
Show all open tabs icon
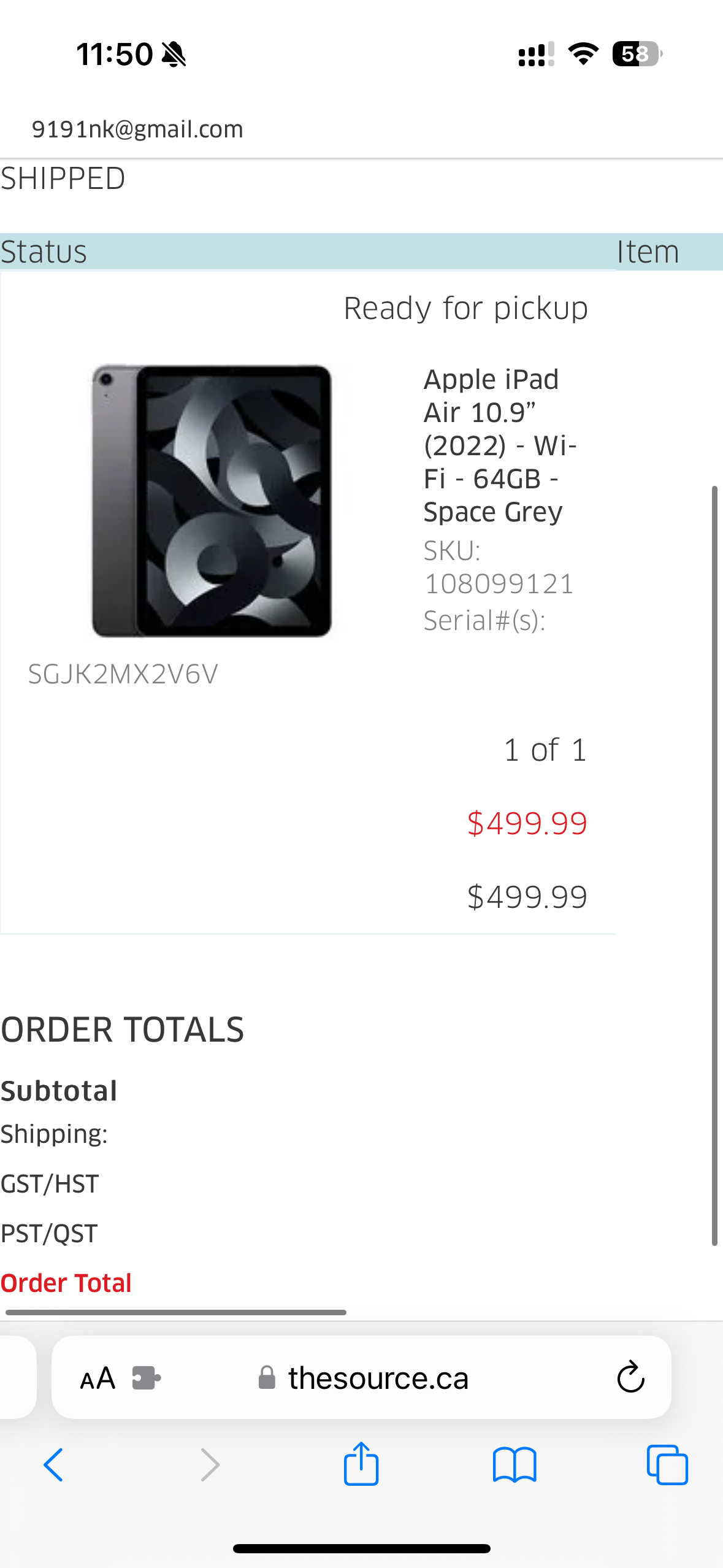tap(667, 1465)
